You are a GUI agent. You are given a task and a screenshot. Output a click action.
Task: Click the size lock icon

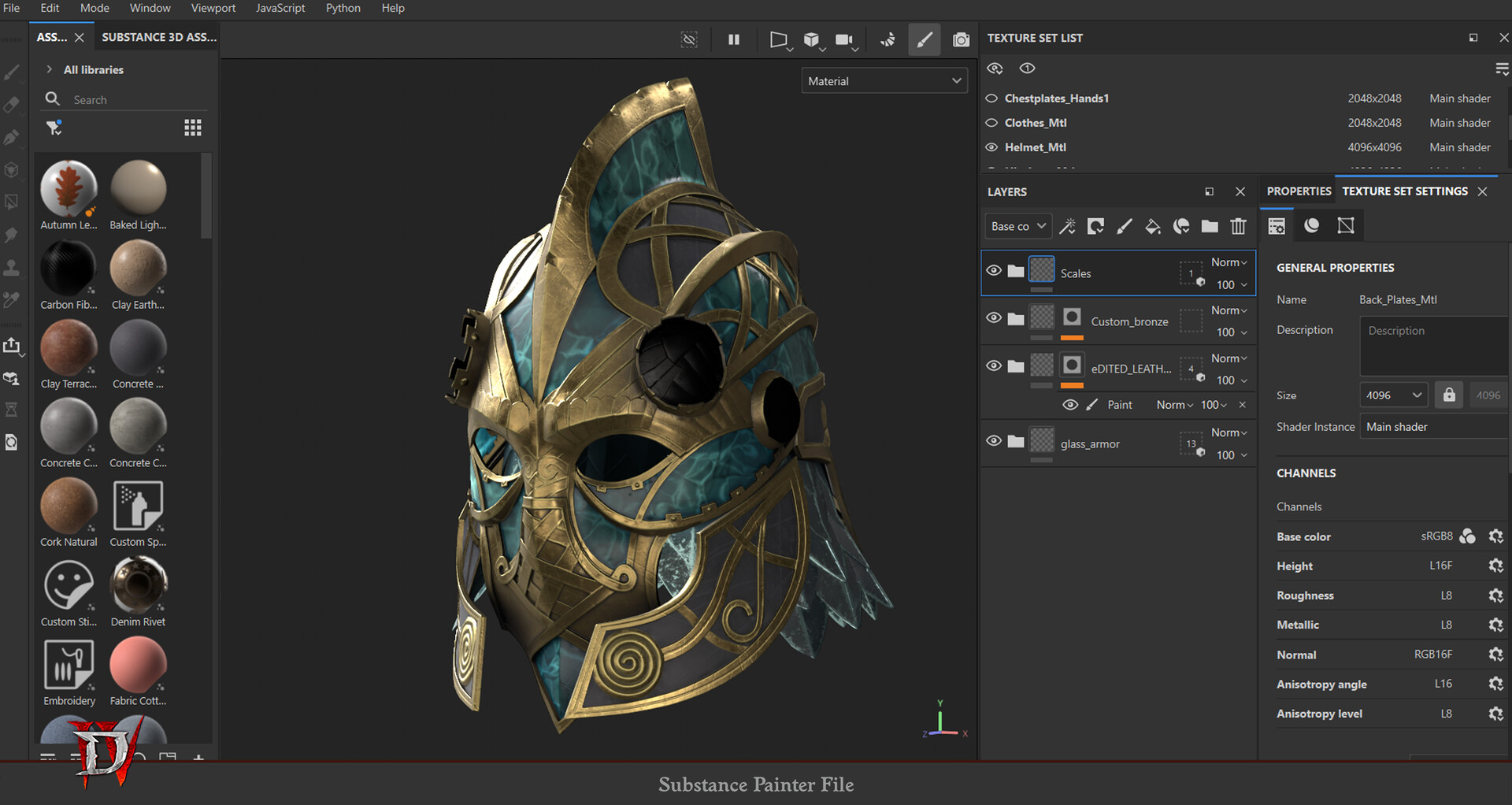[1449, 395]
